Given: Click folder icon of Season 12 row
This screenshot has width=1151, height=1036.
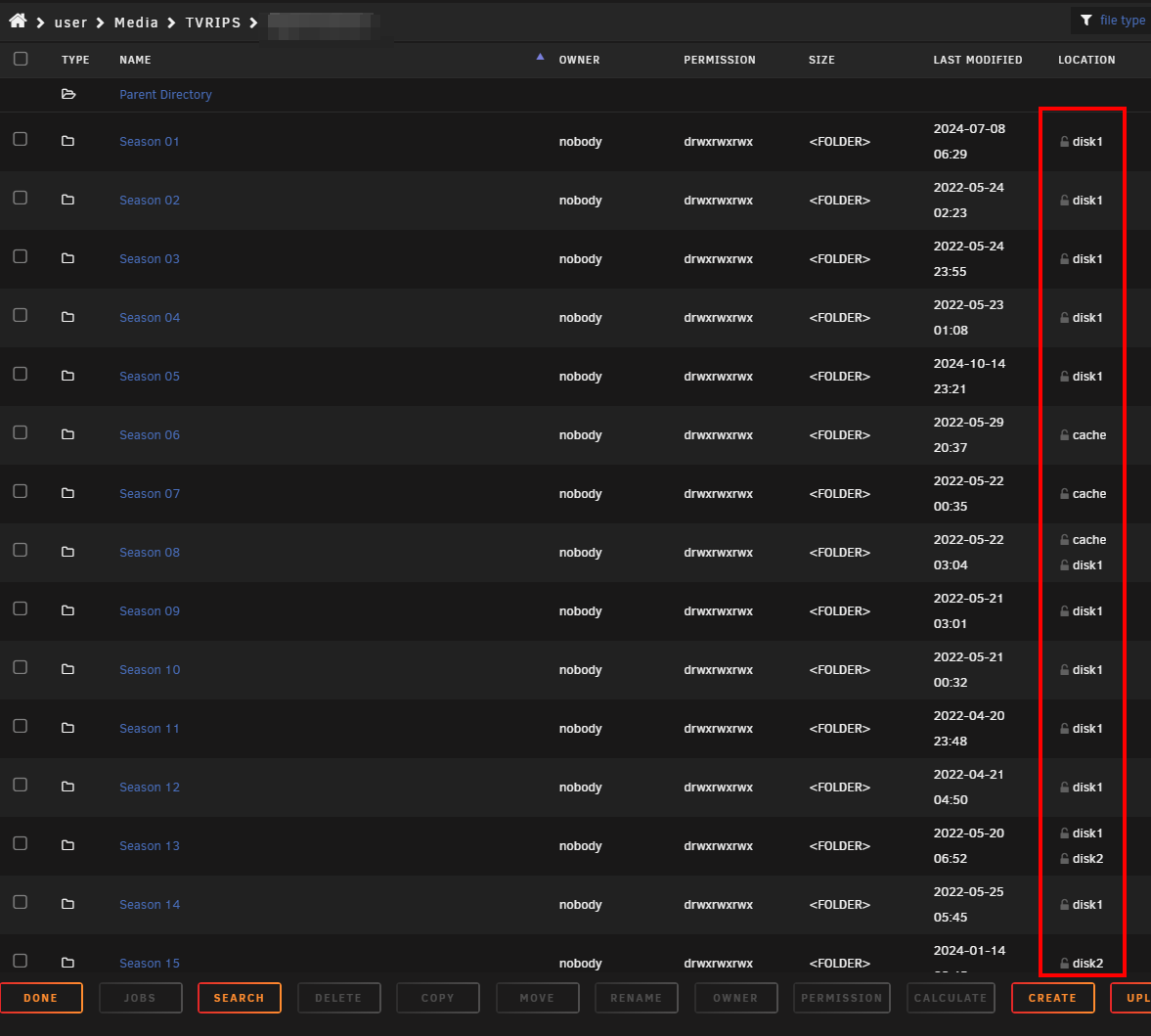Looking at the screenshot, I should point(67,788).
